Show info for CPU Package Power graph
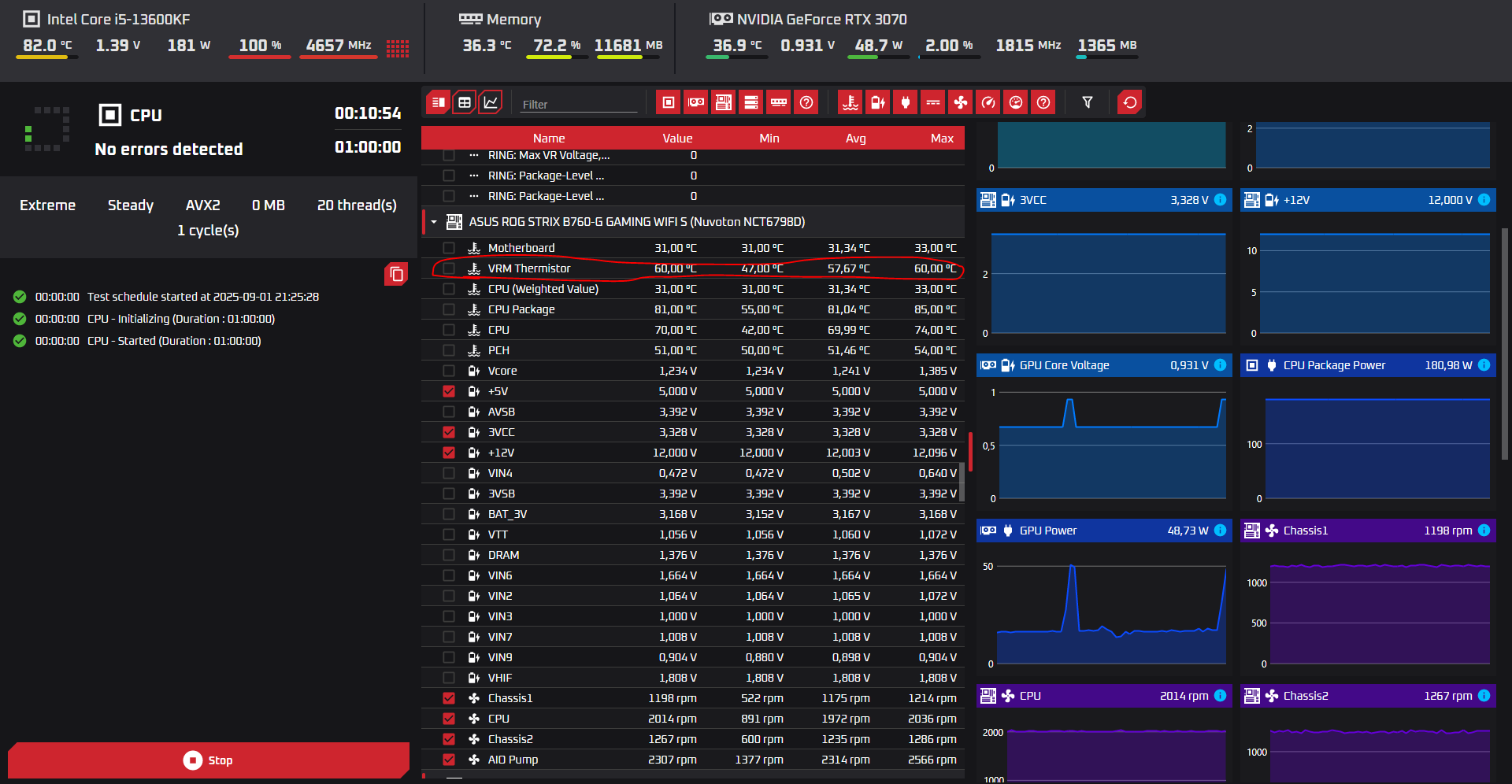The width and height of the screenshot is (1512, 784). click(x=1484, y=365)
